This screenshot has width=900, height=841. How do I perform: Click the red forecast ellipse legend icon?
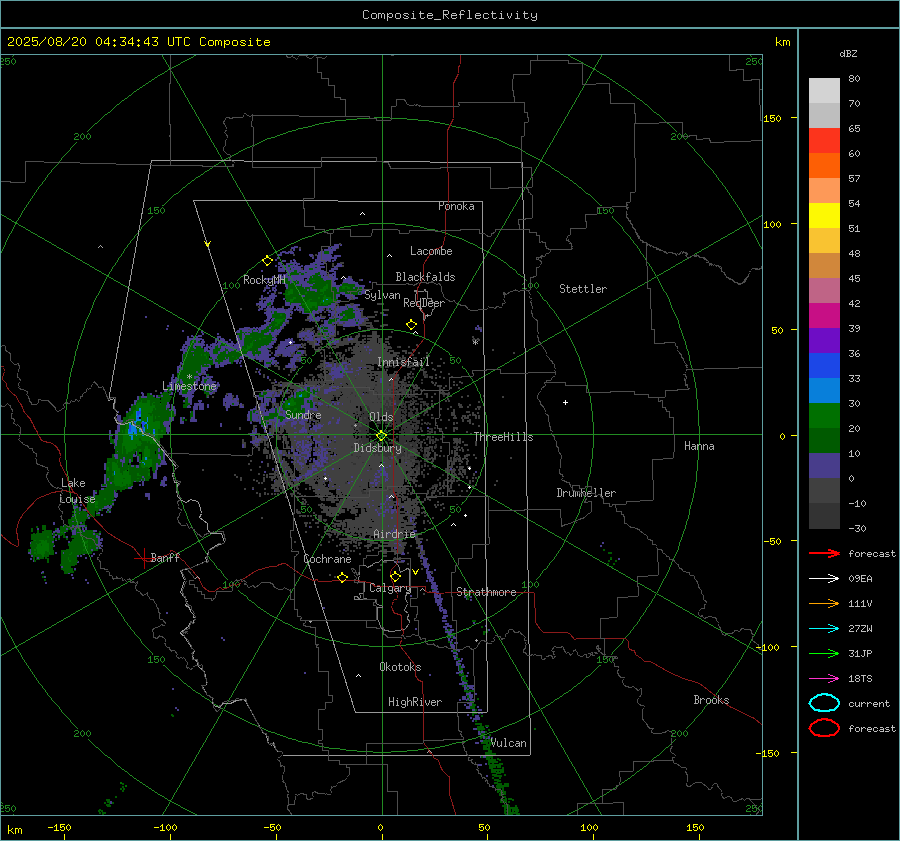824,728
